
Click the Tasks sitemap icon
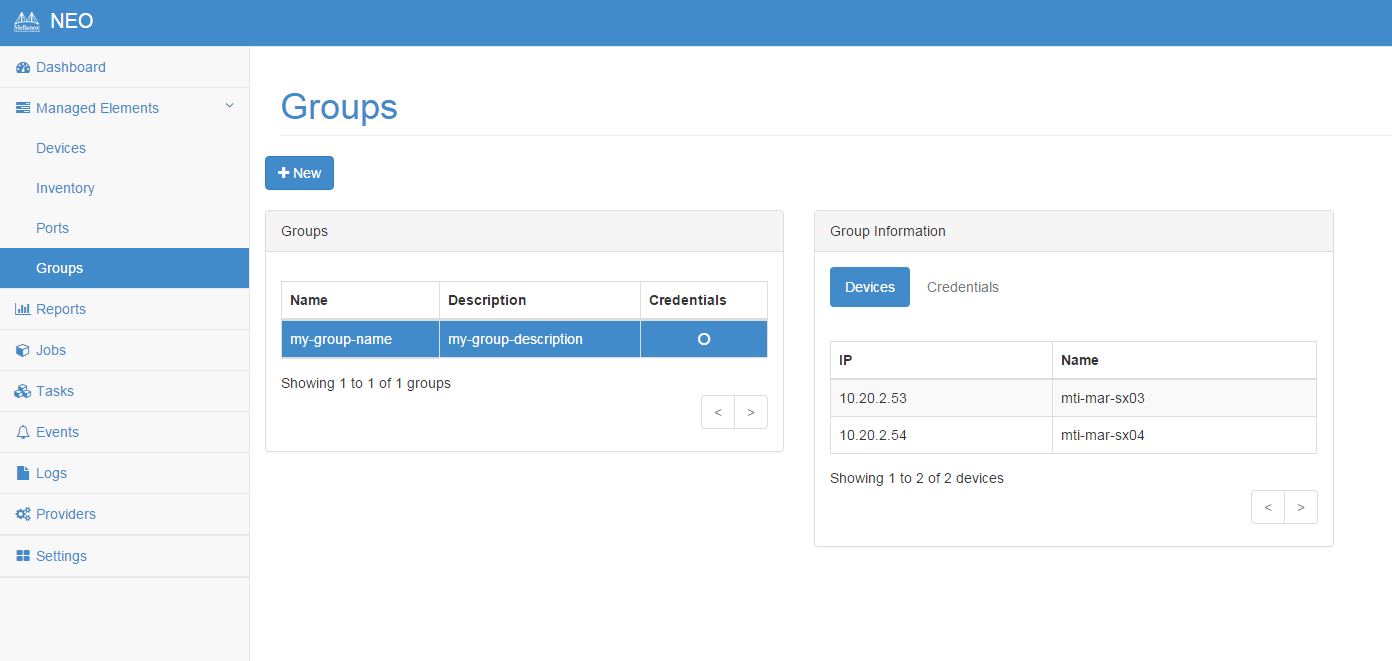(22, 391)
